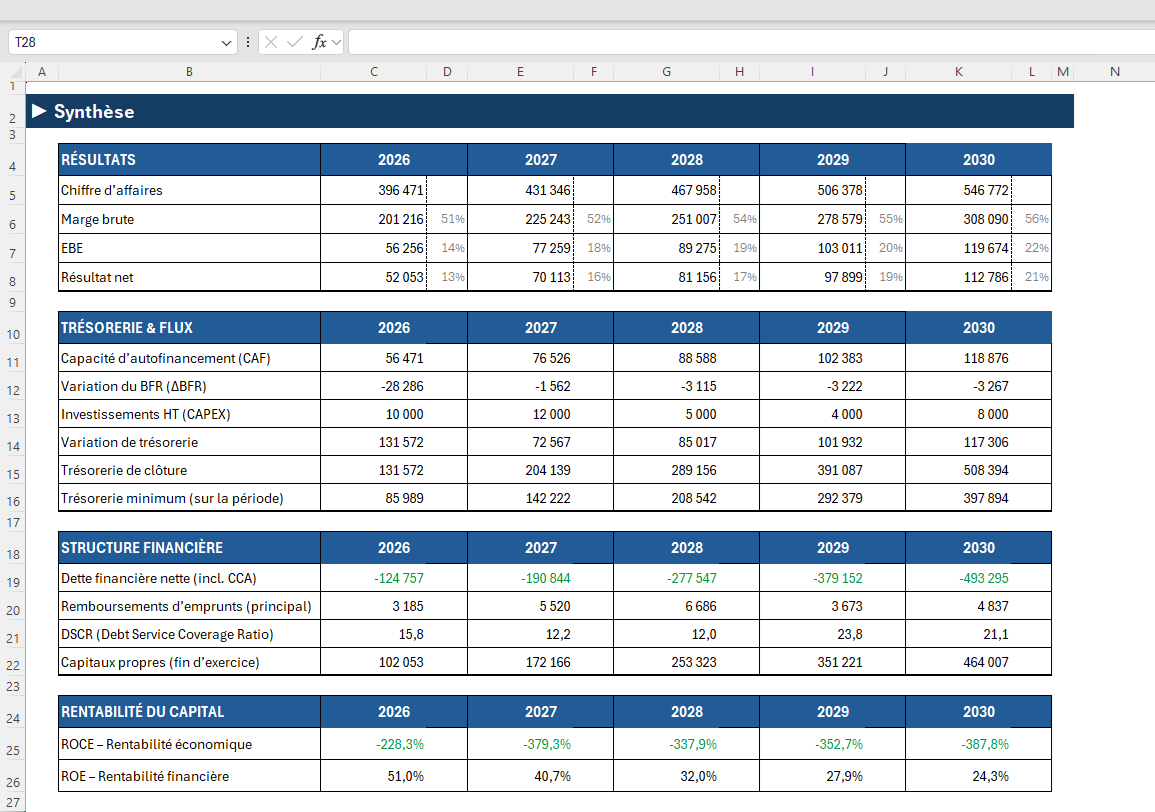Viewport: 1155px width, 812px height.
Task: Click the RÉSULTATS section header cell
Action: (189, 160)
